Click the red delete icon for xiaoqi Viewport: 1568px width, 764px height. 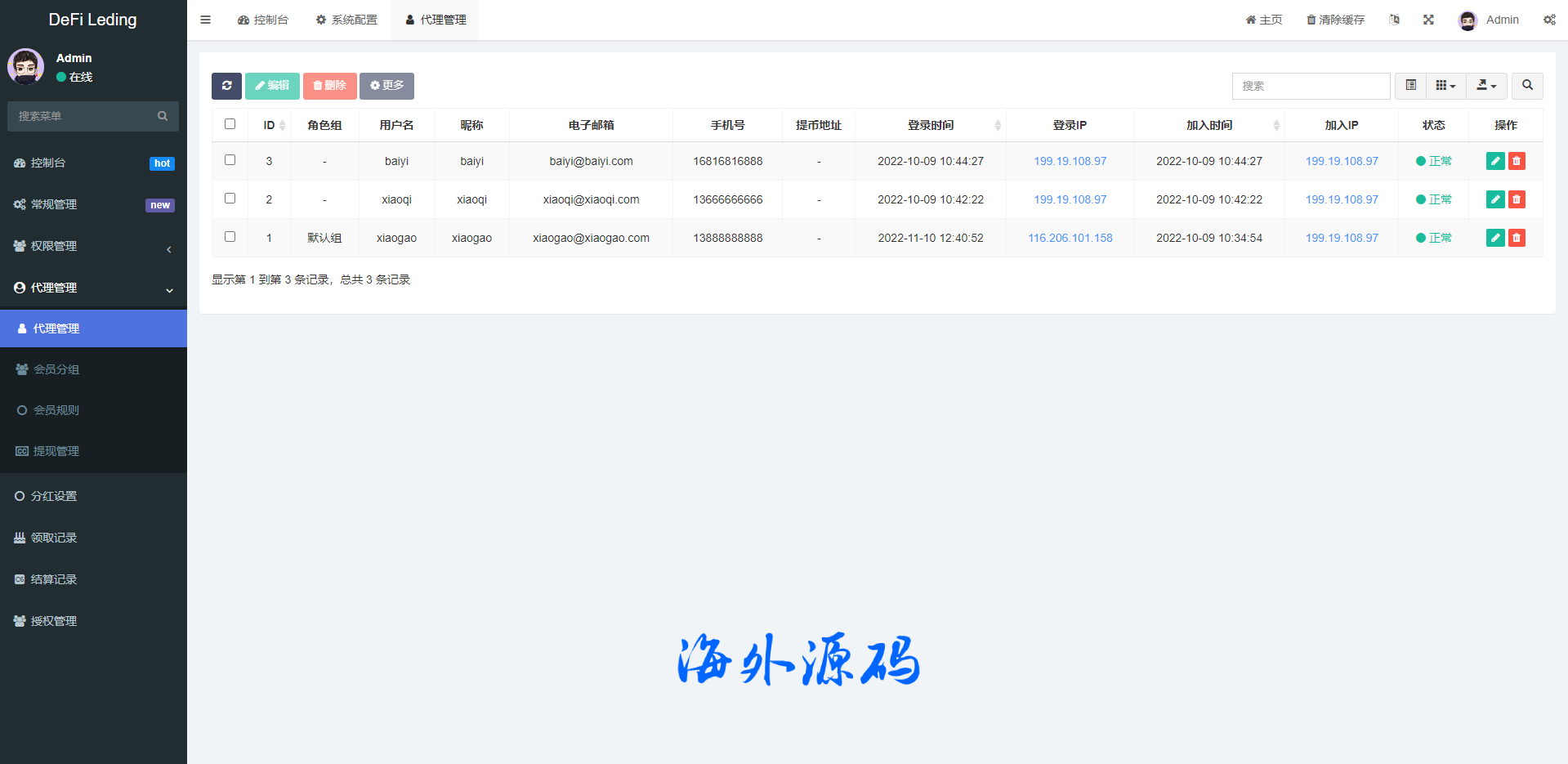click(x=1517, y=199)
